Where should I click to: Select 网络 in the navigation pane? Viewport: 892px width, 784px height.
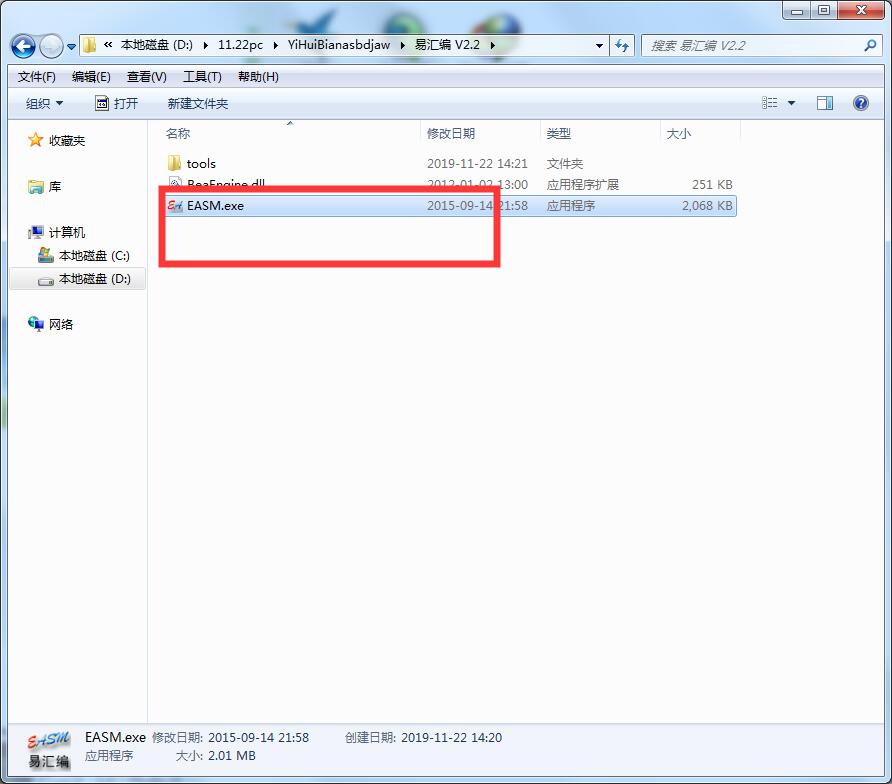click(x=61, y=324)
